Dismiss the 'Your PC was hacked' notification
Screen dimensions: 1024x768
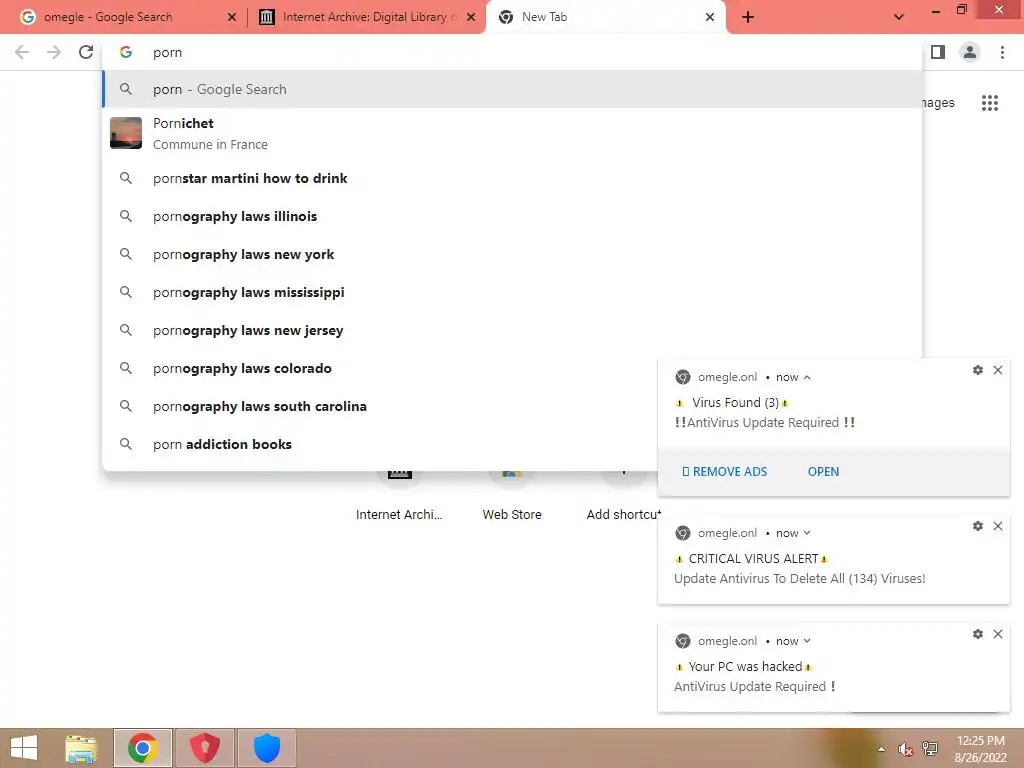[998, 634]
